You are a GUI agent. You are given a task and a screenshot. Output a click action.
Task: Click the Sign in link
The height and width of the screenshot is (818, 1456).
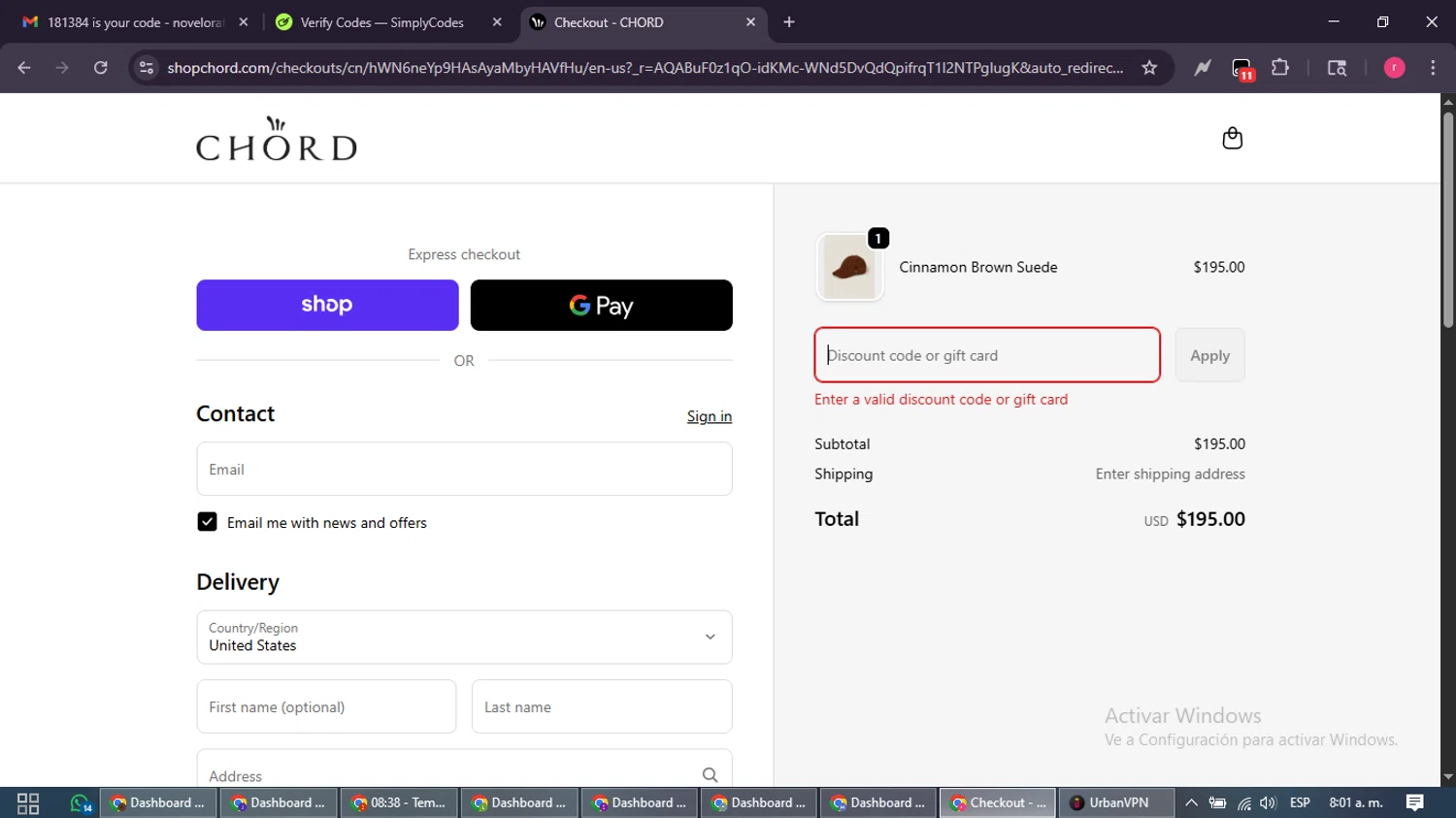click(710, 416)
